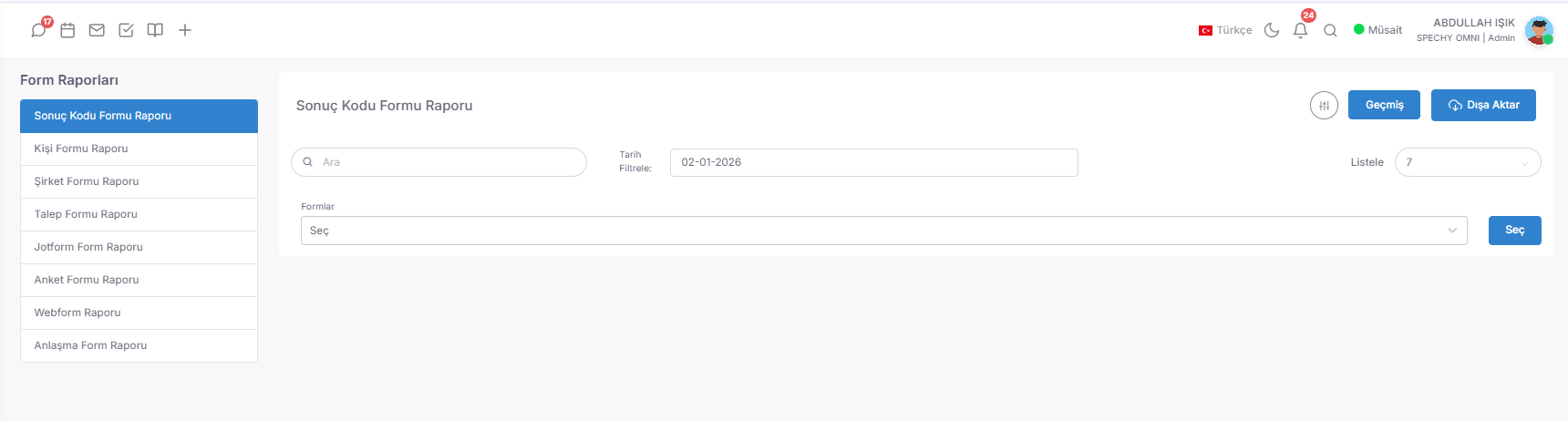Change the Müsait availability status

[1377, 30]
